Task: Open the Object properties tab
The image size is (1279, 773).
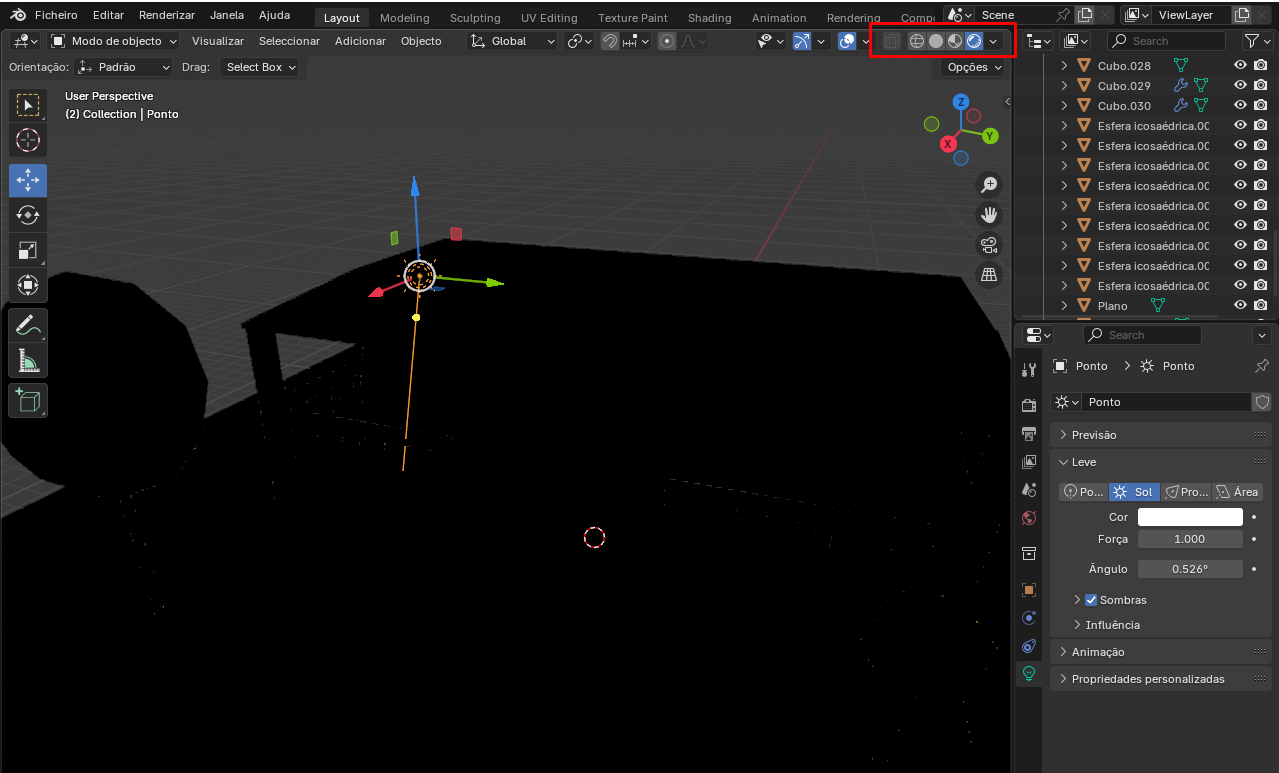Action: pos(1029,589)
